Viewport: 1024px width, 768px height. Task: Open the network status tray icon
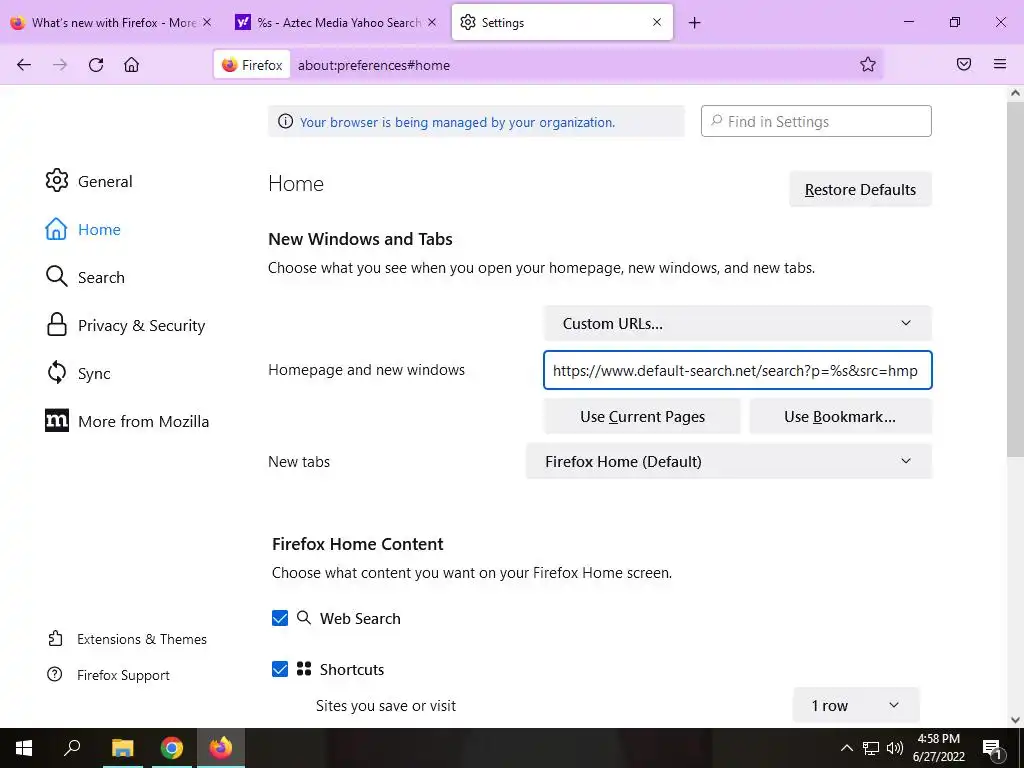[x=871, y=748]
